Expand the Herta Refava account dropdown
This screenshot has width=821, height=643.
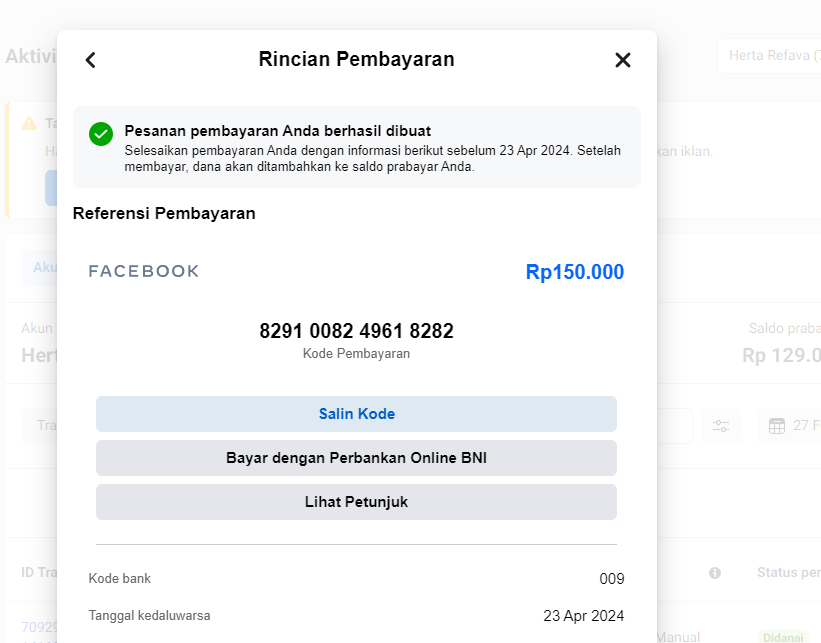pyautogui.click(x=768, y=55)
